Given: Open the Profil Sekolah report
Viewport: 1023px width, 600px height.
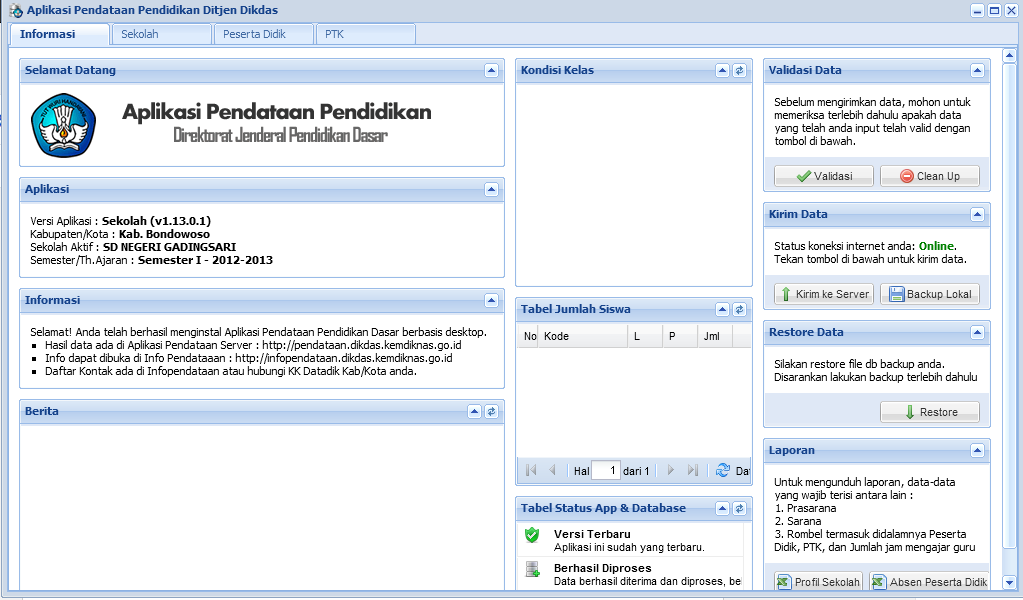Looking at the screenshot, I should click(819, 582).
